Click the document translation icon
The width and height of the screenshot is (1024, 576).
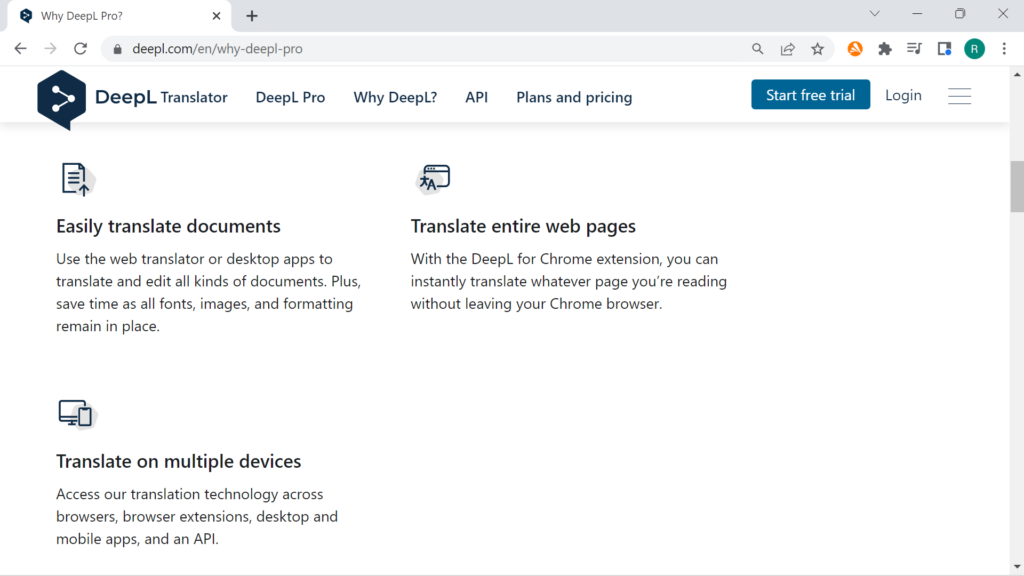coord(77,180)
